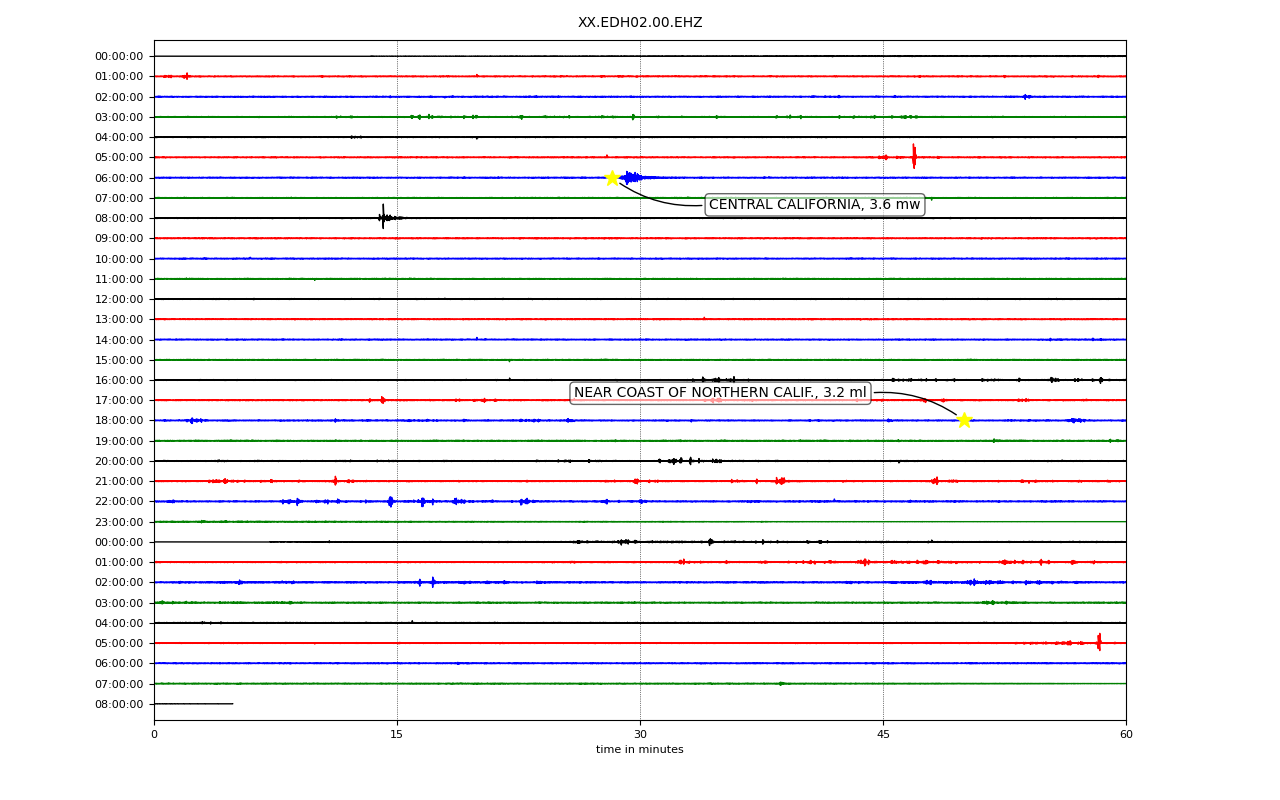This screenshot has height=800, width=1280.
Task: Click the 30 tick label on the x-axis
Action: coord(640,735)
